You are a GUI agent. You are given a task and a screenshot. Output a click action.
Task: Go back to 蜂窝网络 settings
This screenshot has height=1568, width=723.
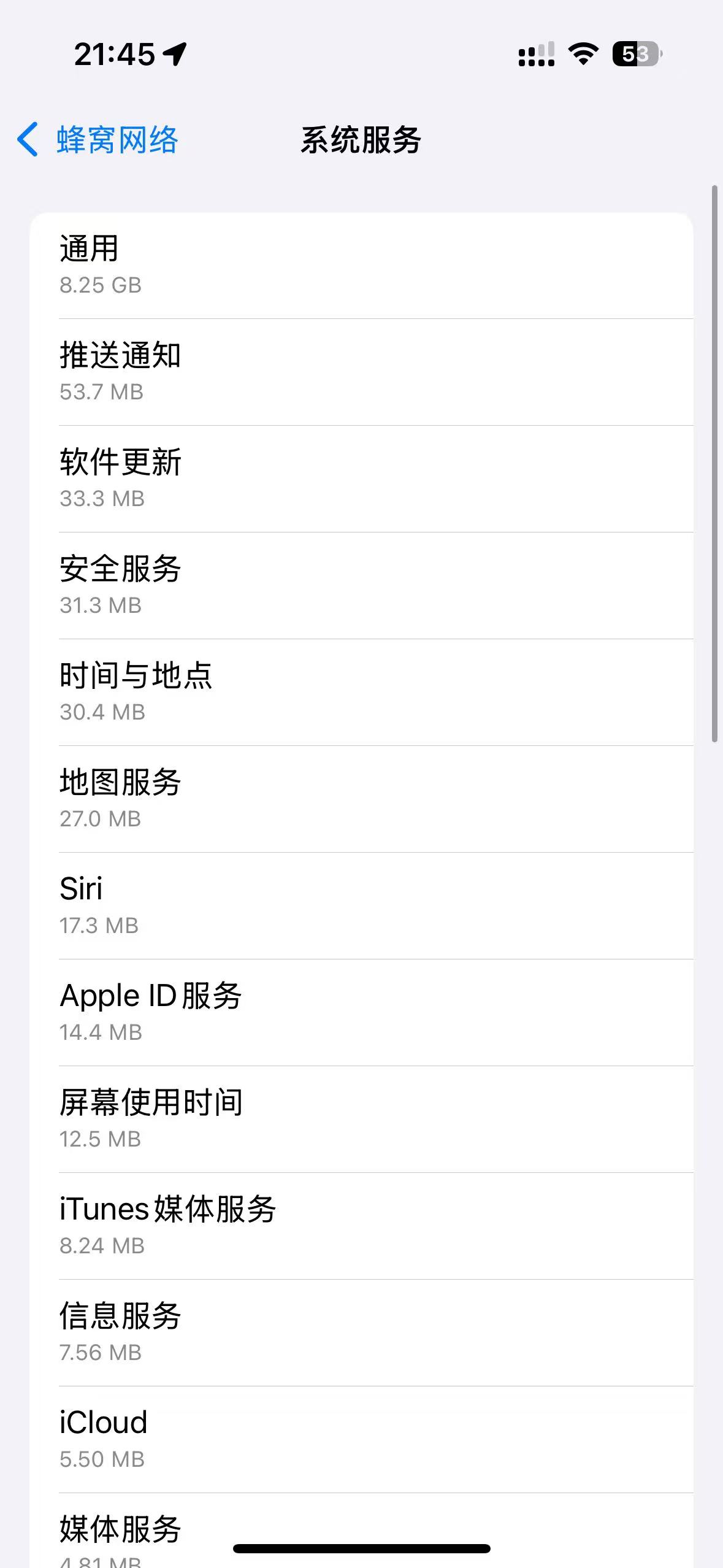117,140
